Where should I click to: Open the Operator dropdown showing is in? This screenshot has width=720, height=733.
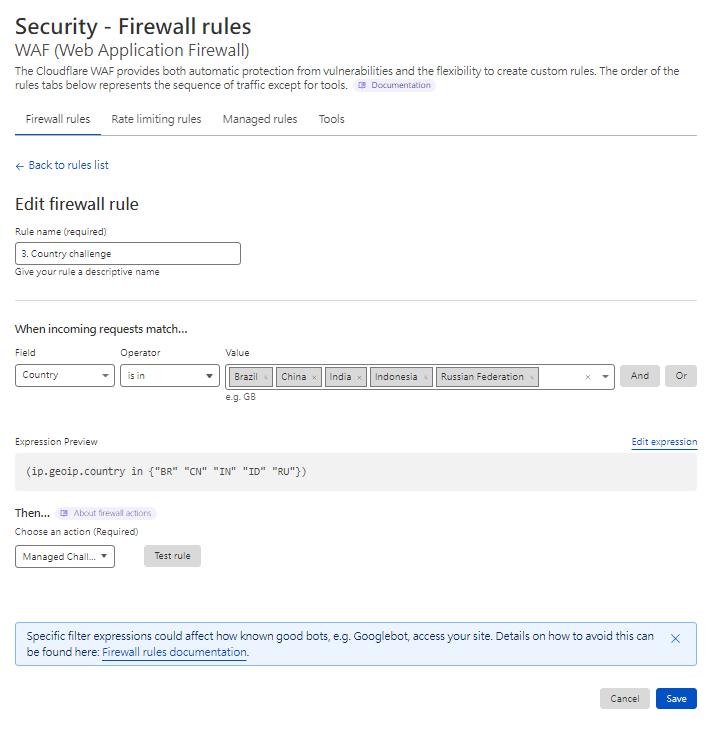pos(168,376)
